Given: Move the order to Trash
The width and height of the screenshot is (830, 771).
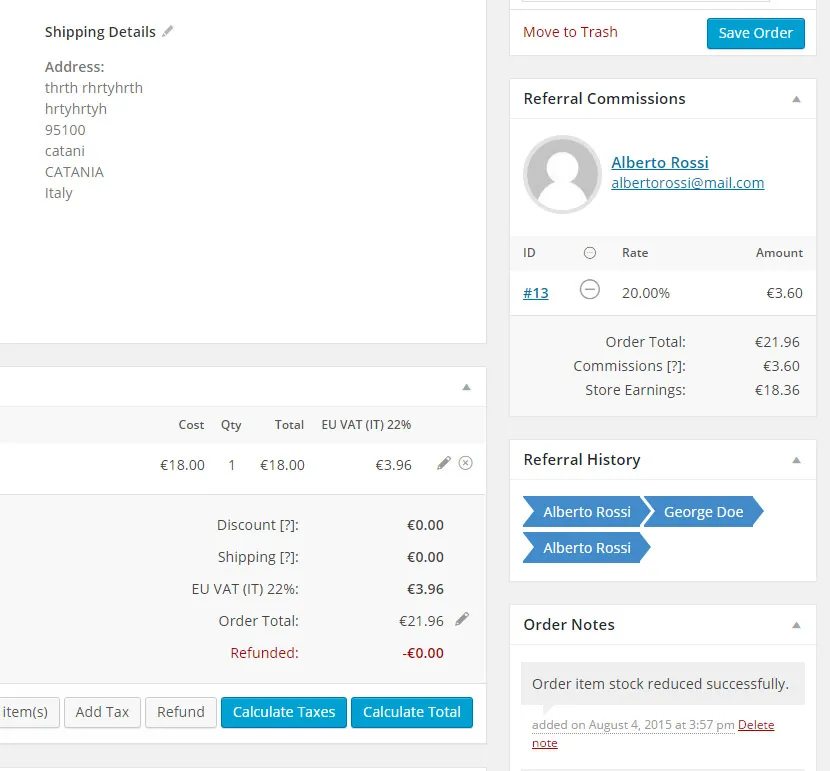Looking at the screenshot, I should [570, 31].
